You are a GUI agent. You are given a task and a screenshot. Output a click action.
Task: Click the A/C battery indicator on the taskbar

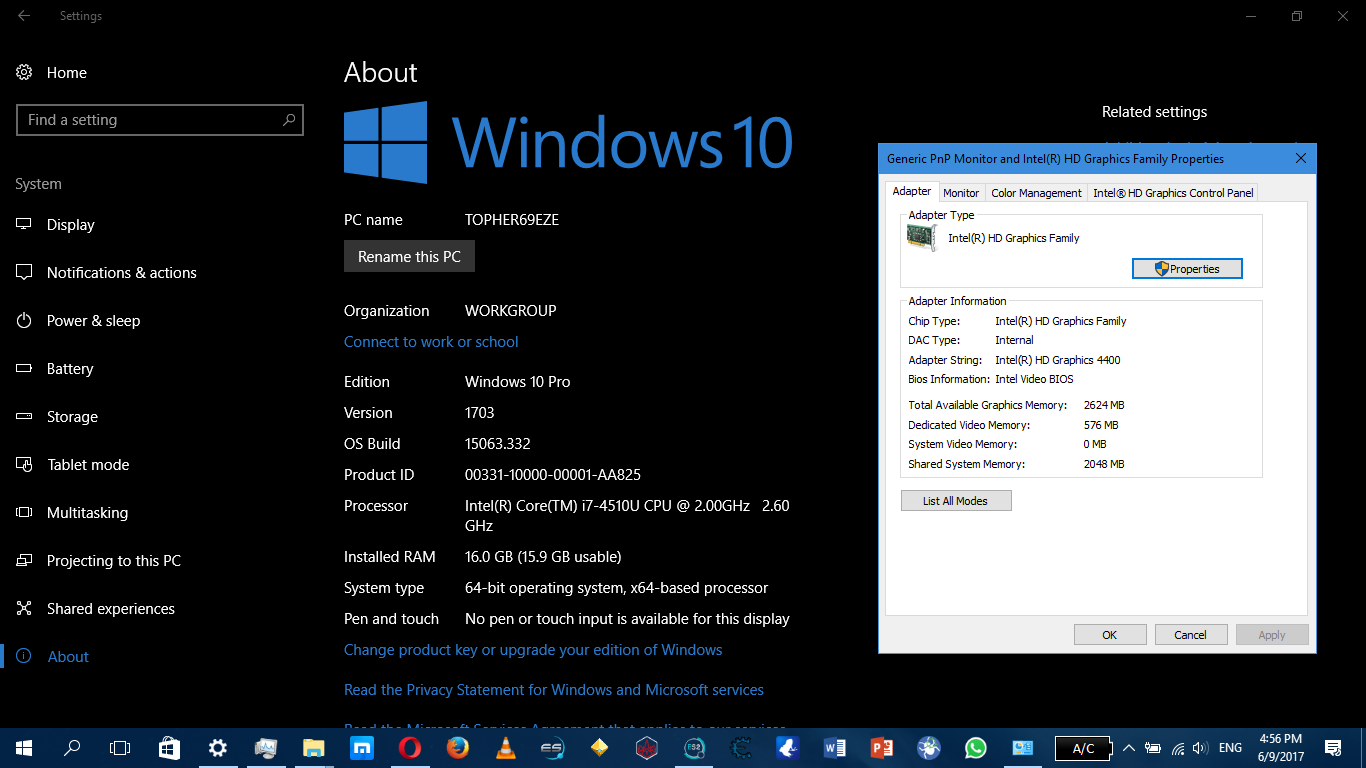click(x=1083, y=748)
